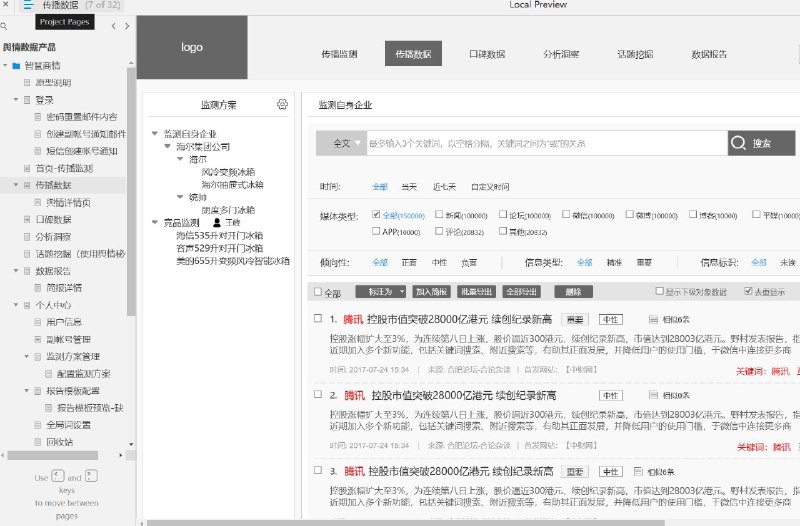Uncheck the 全部(150000) media type checkbox
The height and width of the screenshot is (526, 800).
coord(376,214)
